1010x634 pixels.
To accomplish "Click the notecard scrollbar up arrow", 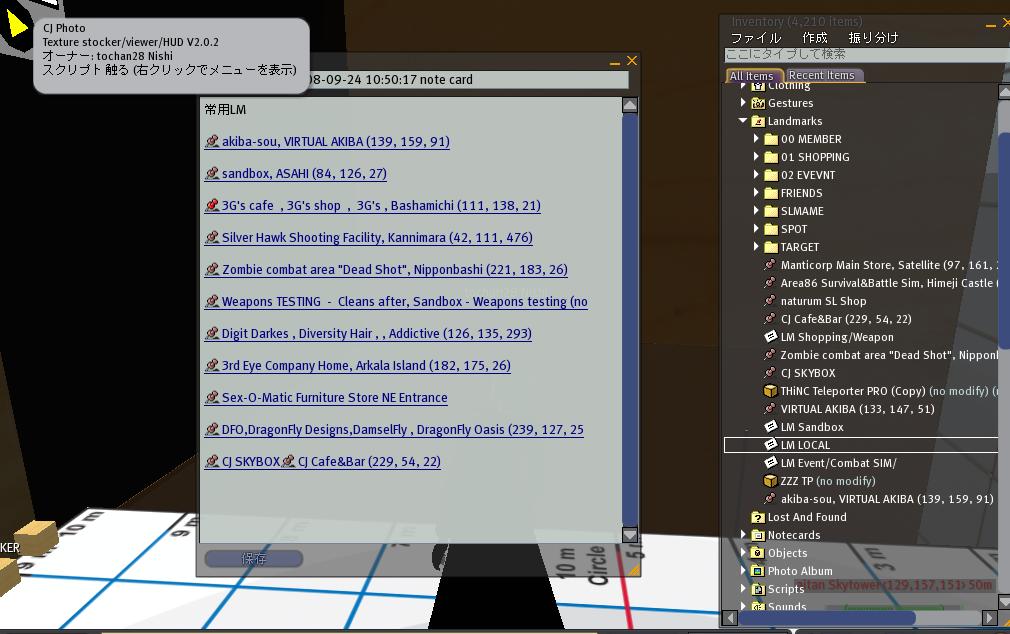I will pyautogui.click(x=630, y=105).
